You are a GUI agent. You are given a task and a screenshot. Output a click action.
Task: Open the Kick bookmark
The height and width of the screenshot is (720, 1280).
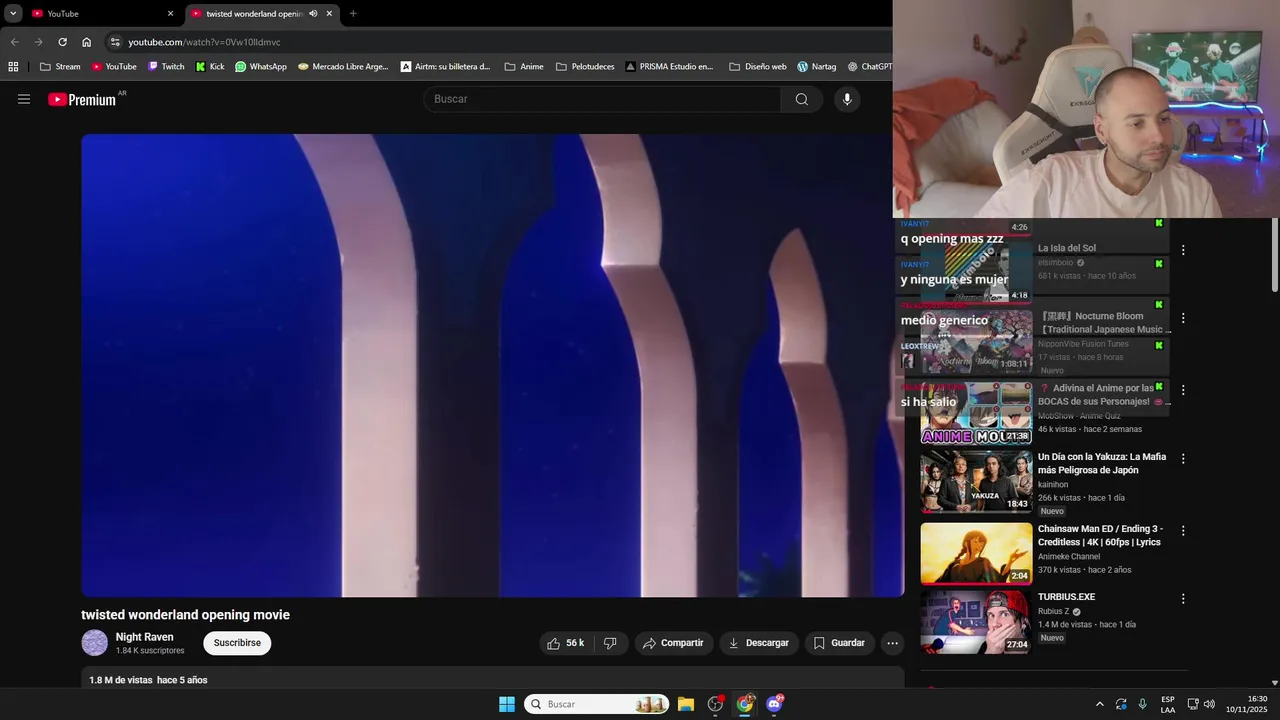click(210, 67)
